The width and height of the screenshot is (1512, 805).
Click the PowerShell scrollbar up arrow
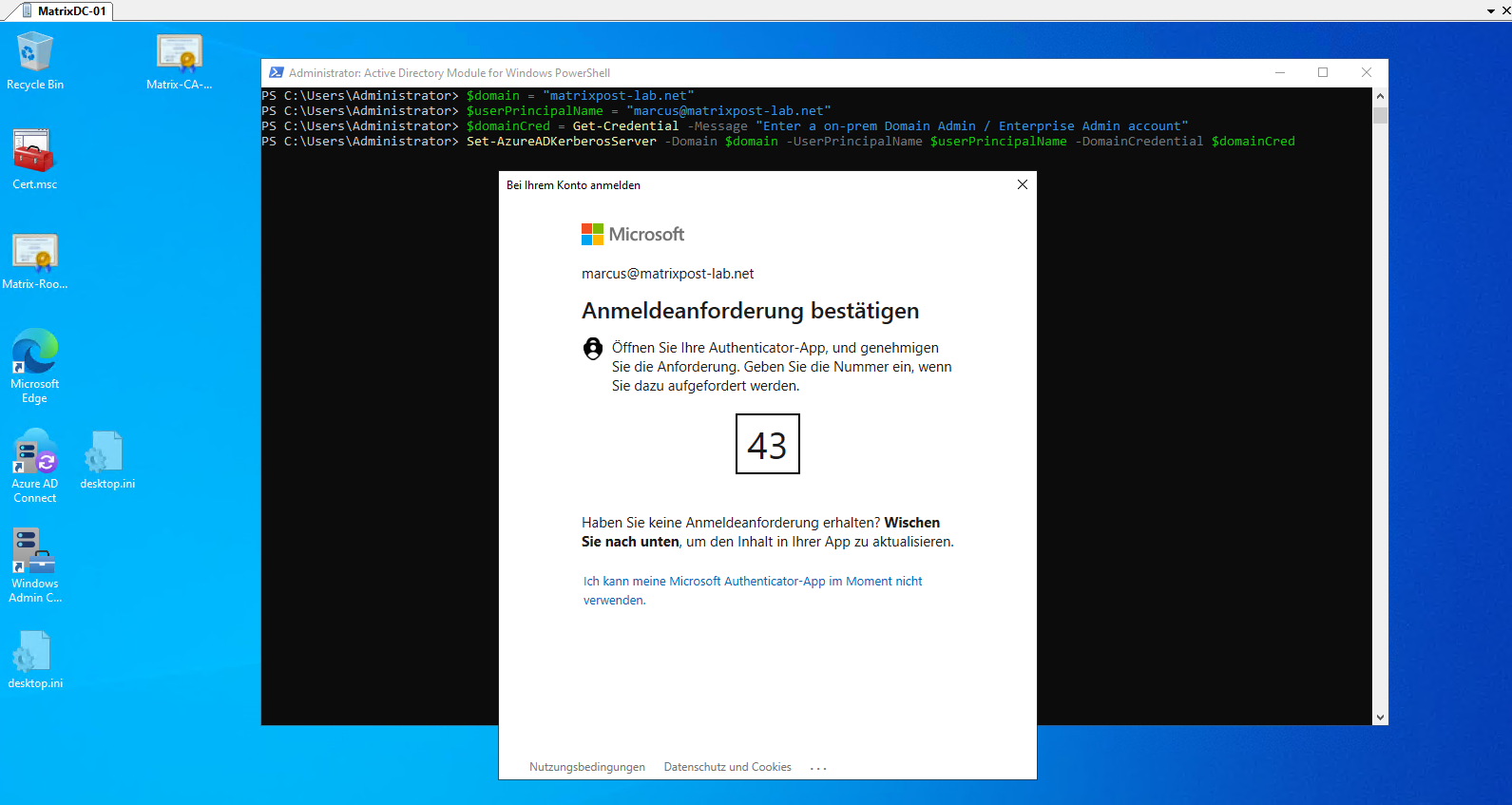coord(1380,96)
